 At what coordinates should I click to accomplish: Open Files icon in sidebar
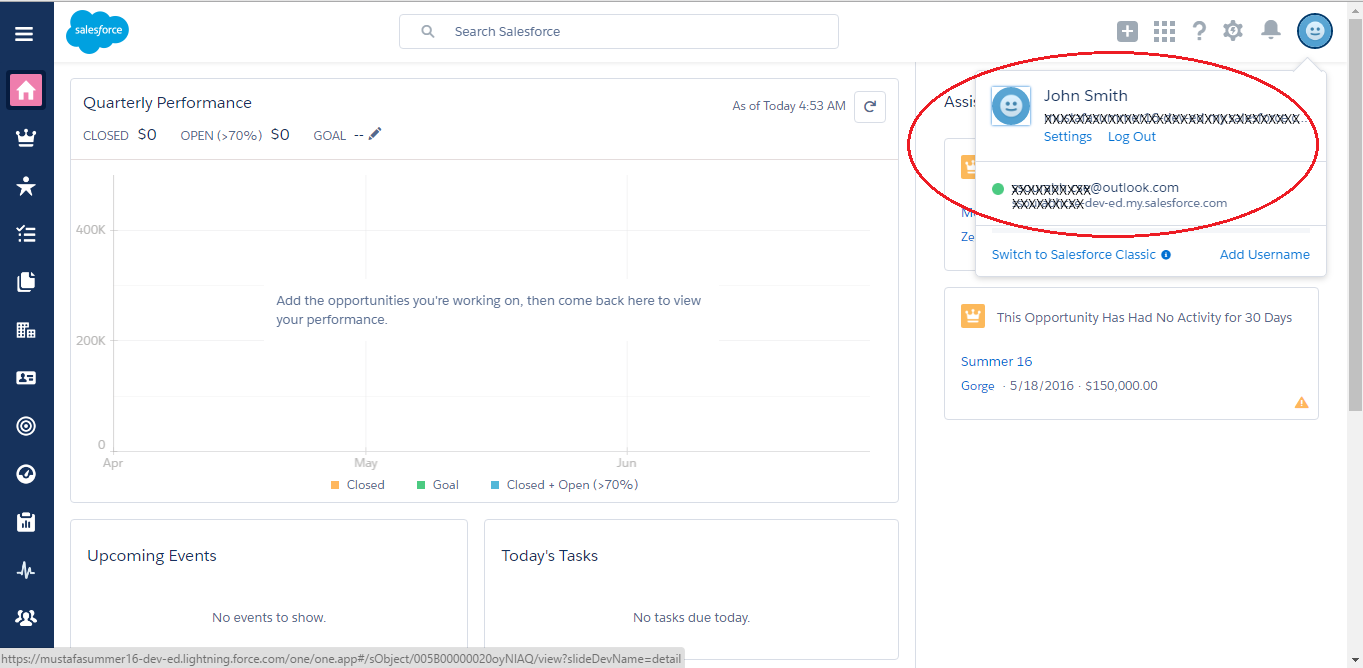[26, 282]
